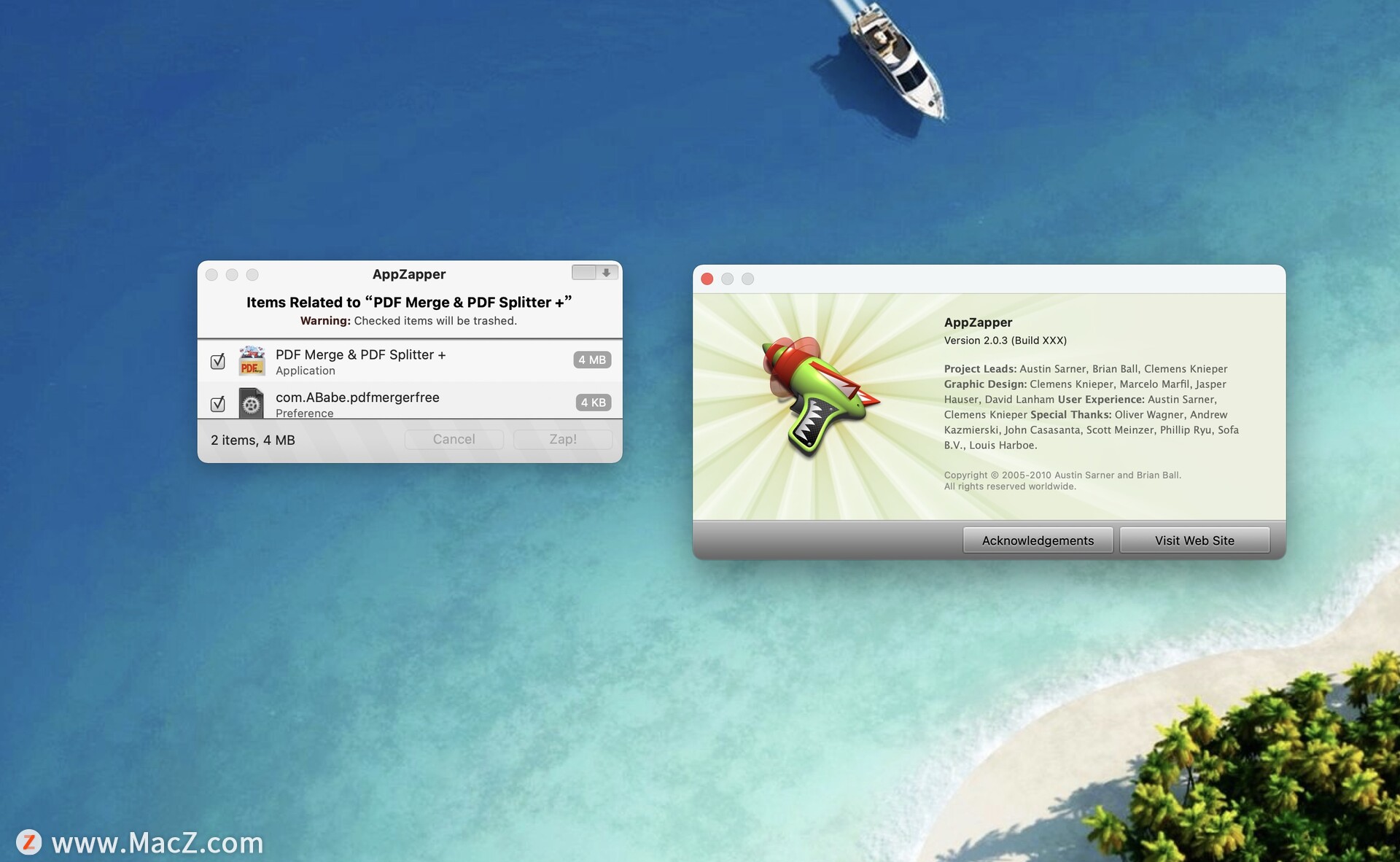Uncheck the PDF Merge & PDF Splitter checkbox
1400x862 pixels.
click(x=217, y=361)
